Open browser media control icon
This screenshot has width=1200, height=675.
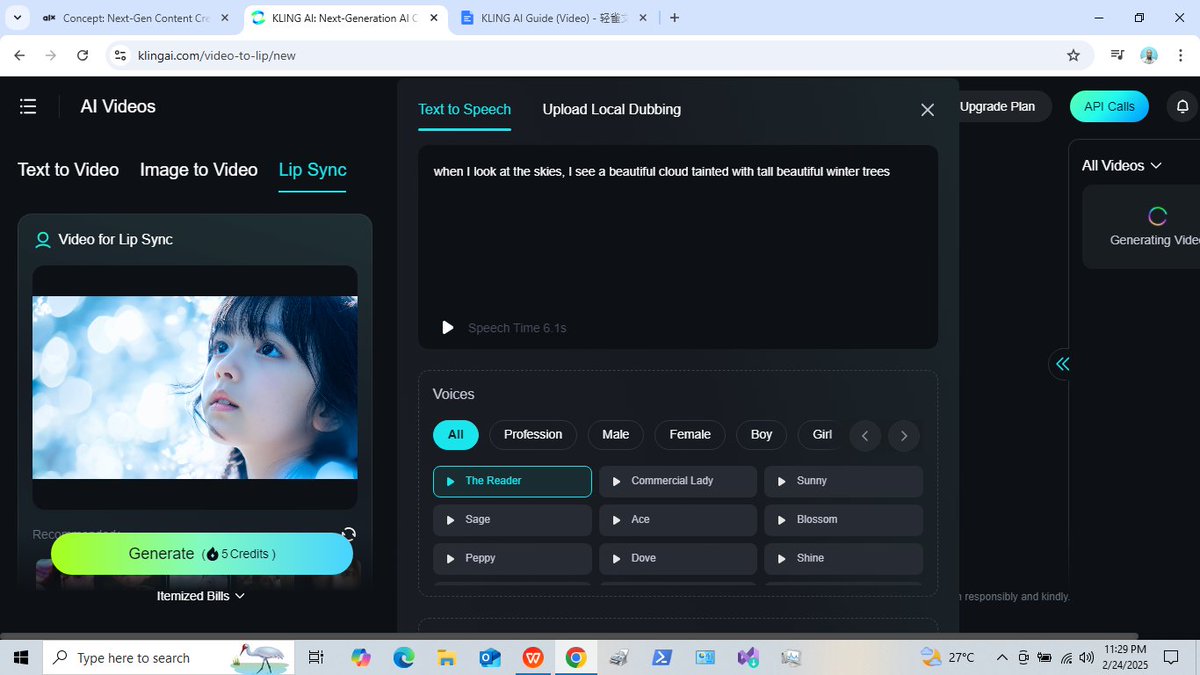[x=1117, y=56]
